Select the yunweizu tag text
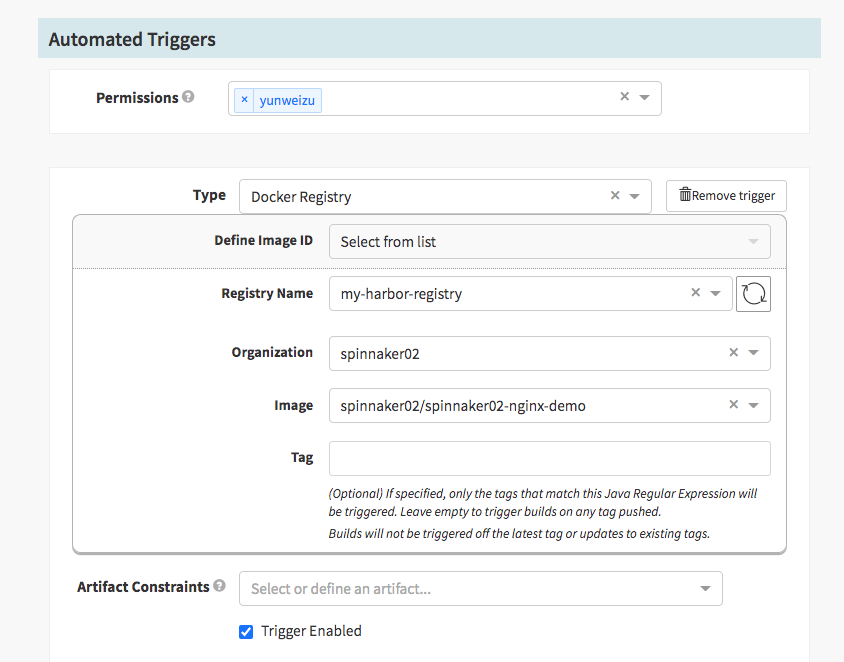The width and height of the screenshot is (844, 662). point(287,101)
